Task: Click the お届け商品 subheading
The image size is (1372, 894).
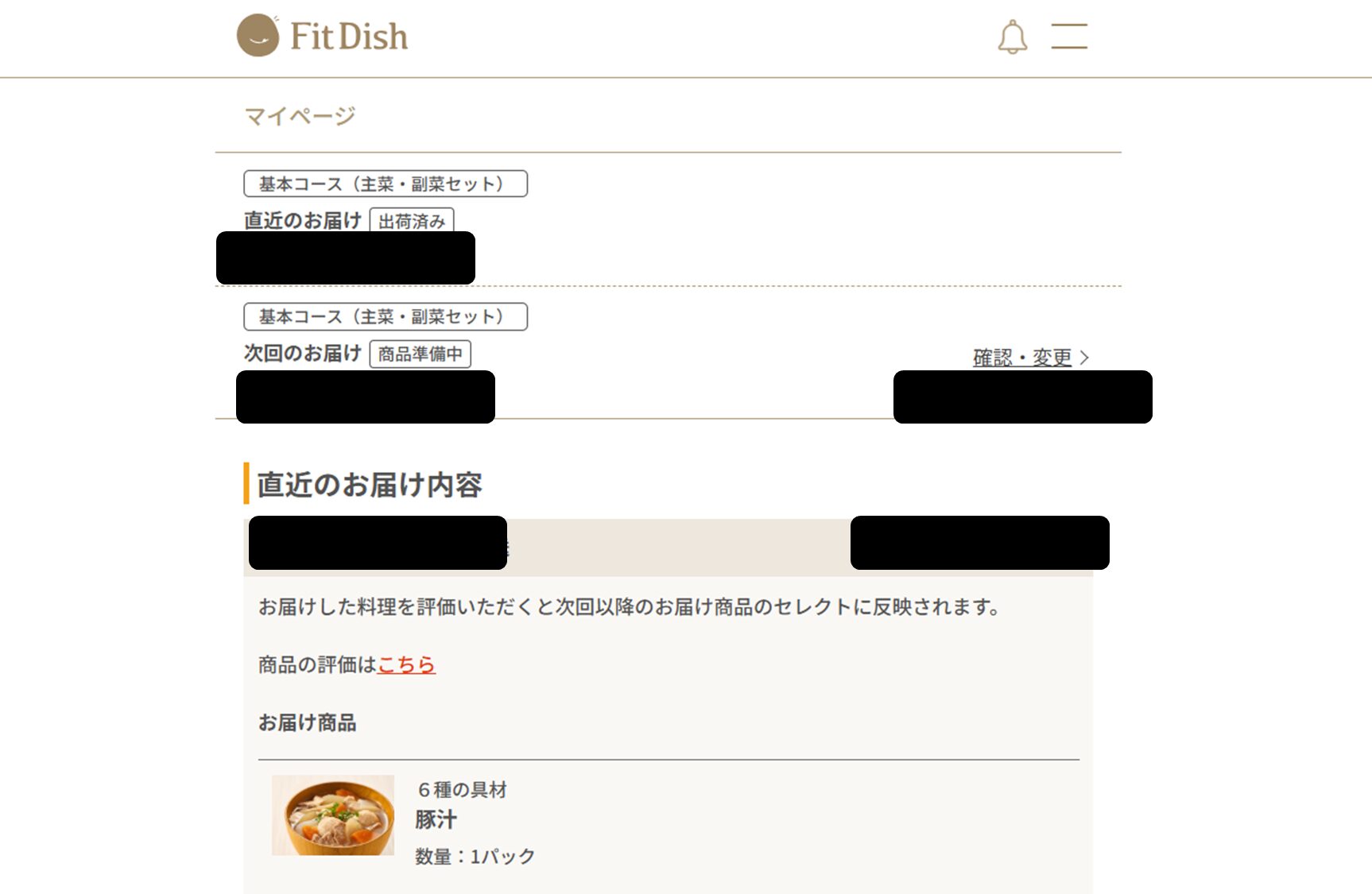Action: 307,722
